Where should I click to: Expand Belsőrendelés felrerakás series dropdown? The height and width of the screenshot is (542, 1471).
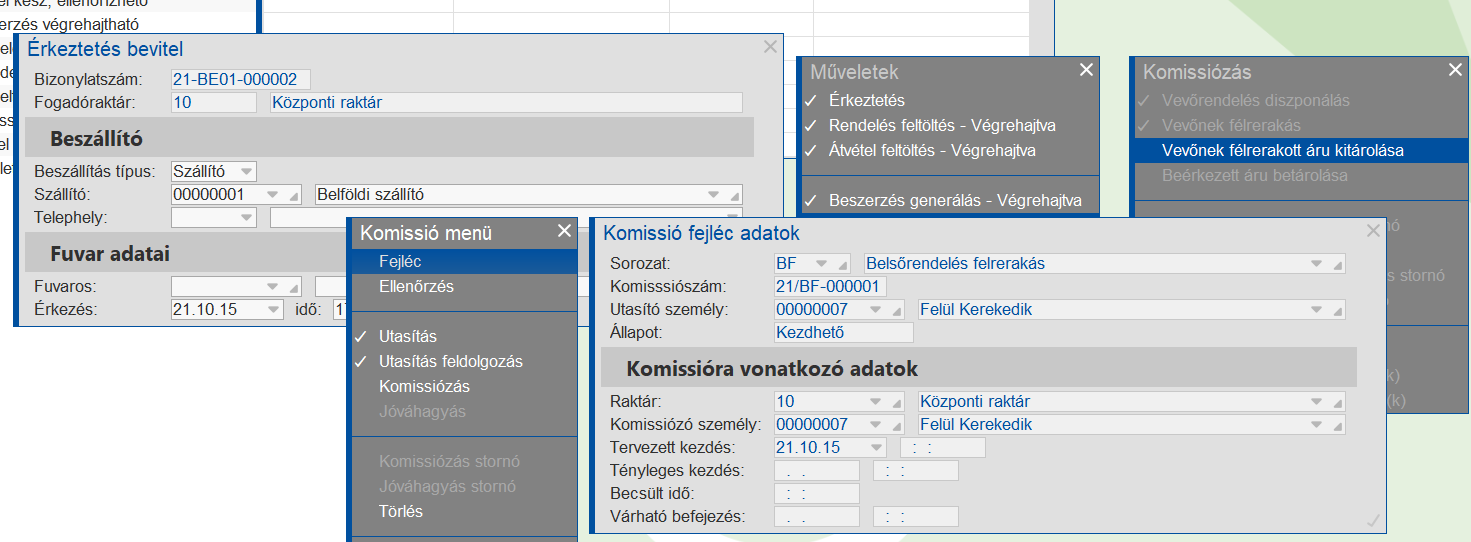1317,264
